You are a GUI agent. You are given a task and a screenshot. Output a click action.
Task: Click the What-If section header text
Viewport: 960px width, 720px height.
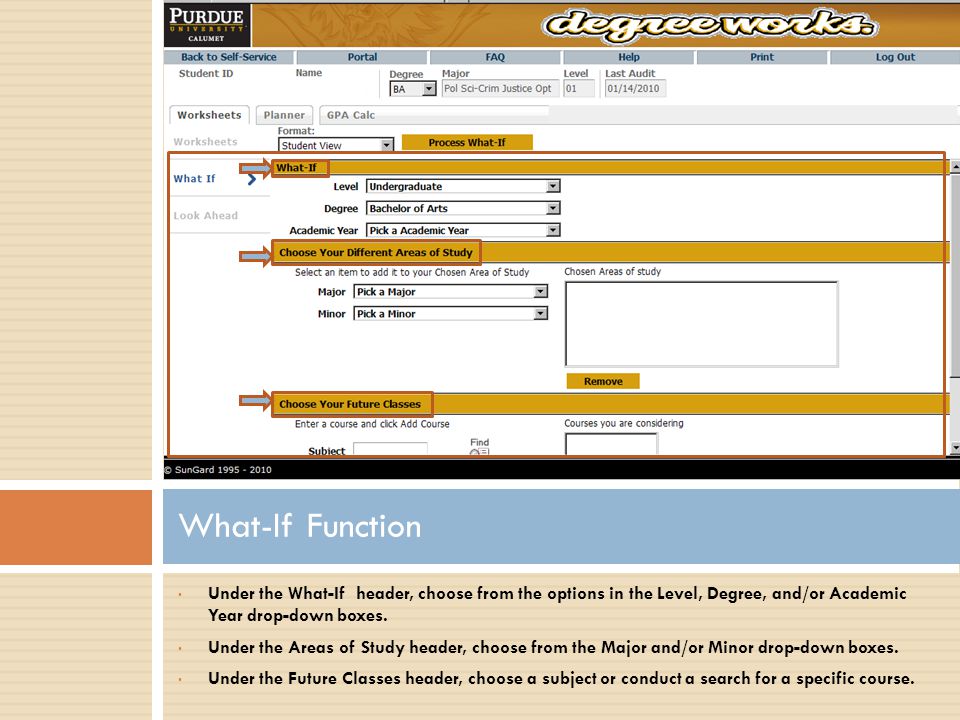(x=296, y=168)
